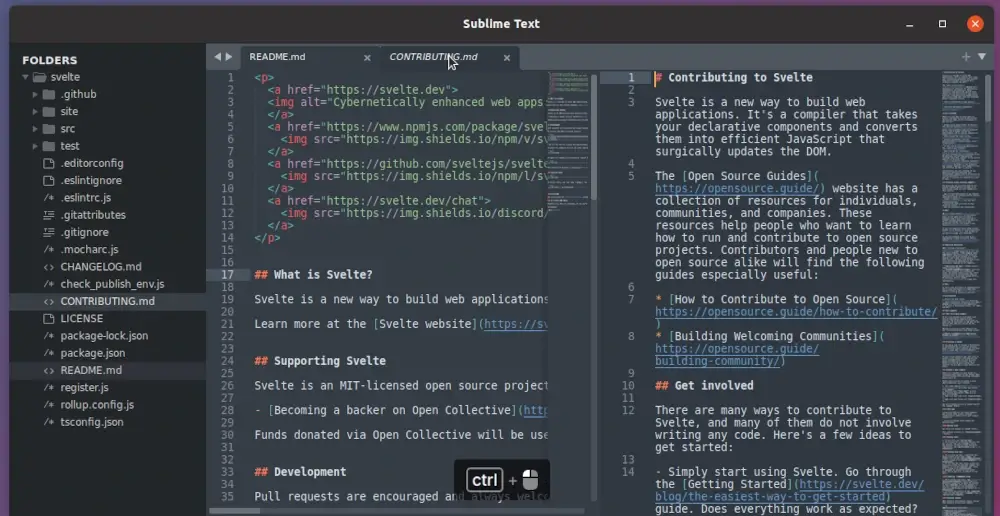
Task: Click line number 17 in README gutter
Action: coord(227,275)
